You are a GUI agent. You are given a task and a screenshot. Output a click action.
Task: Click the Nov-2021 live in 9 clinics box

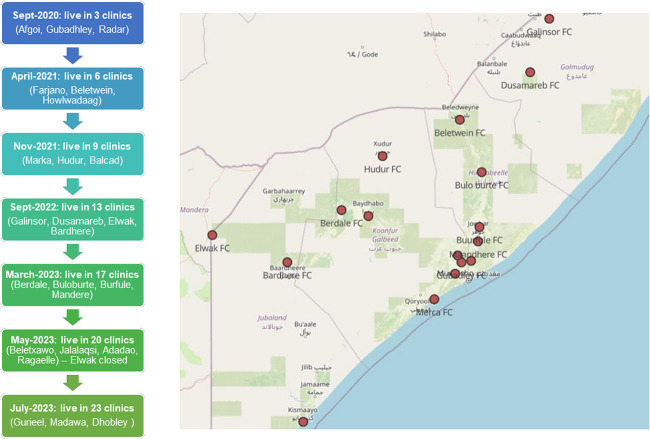(x=73, y=154)
